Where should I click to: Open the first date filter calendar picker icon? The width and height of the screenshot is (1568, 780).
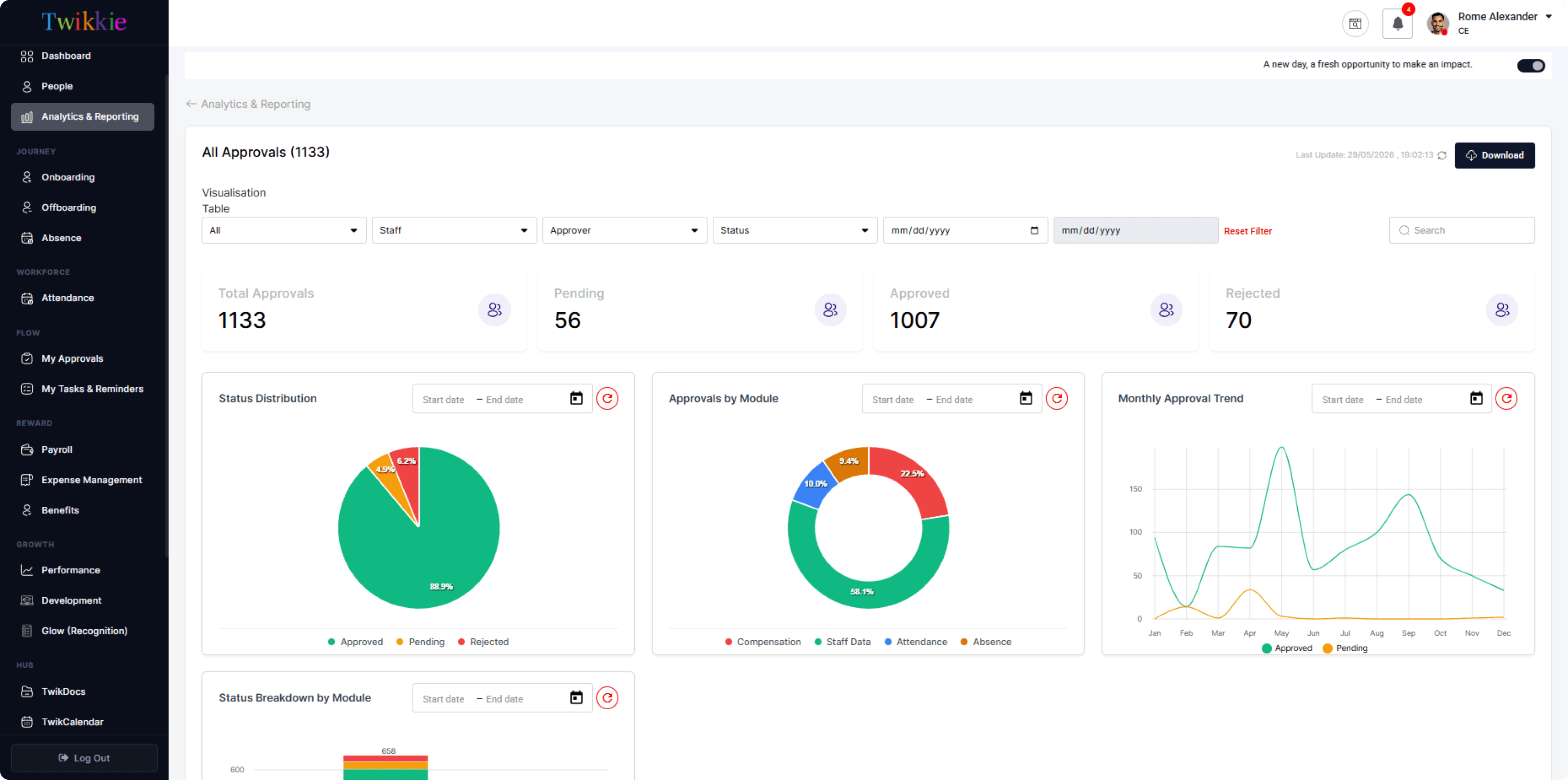(1034, 230)
